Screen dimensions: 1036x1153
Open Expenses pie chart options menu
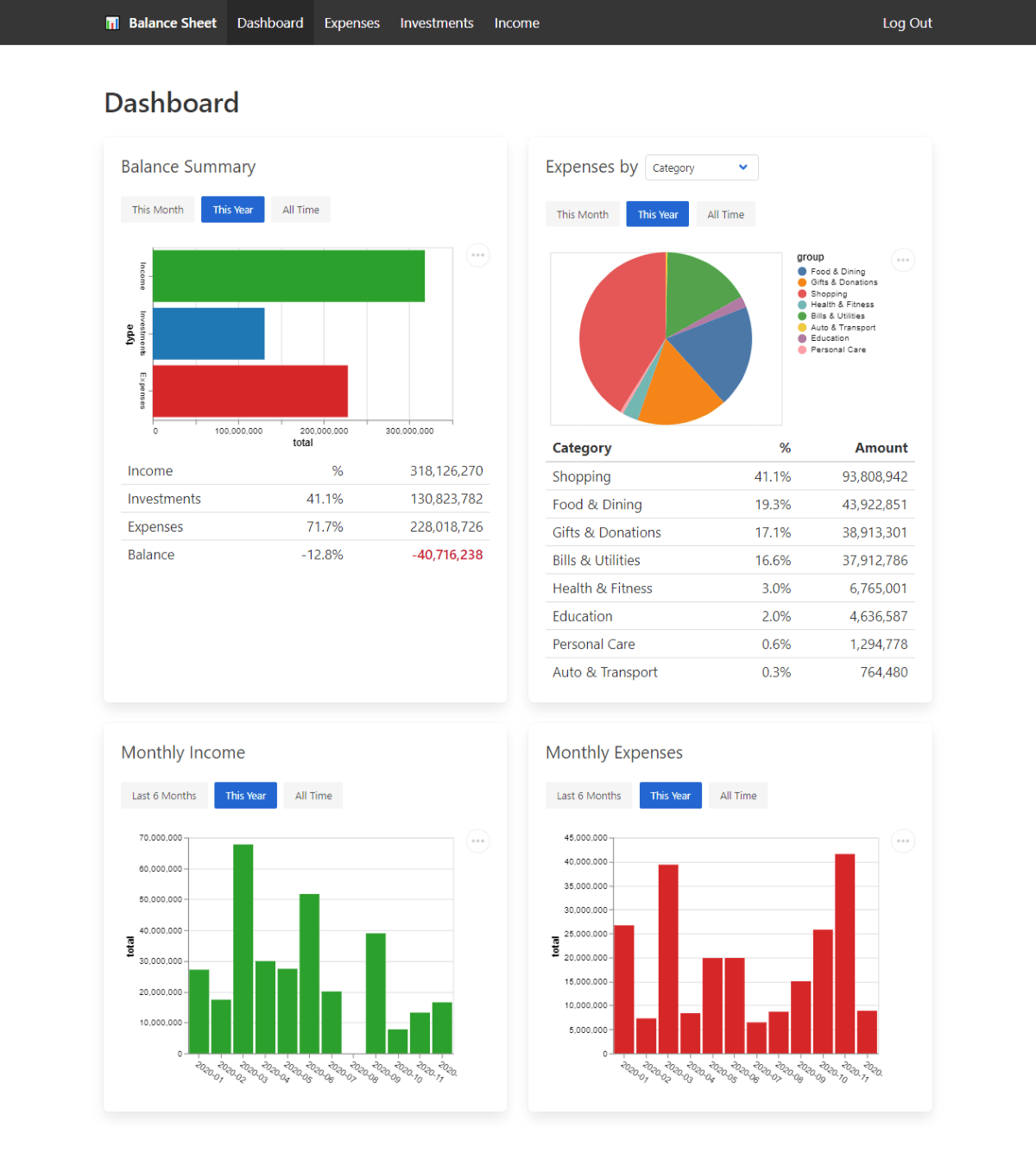pyautogui.click(x=902, y=260)
